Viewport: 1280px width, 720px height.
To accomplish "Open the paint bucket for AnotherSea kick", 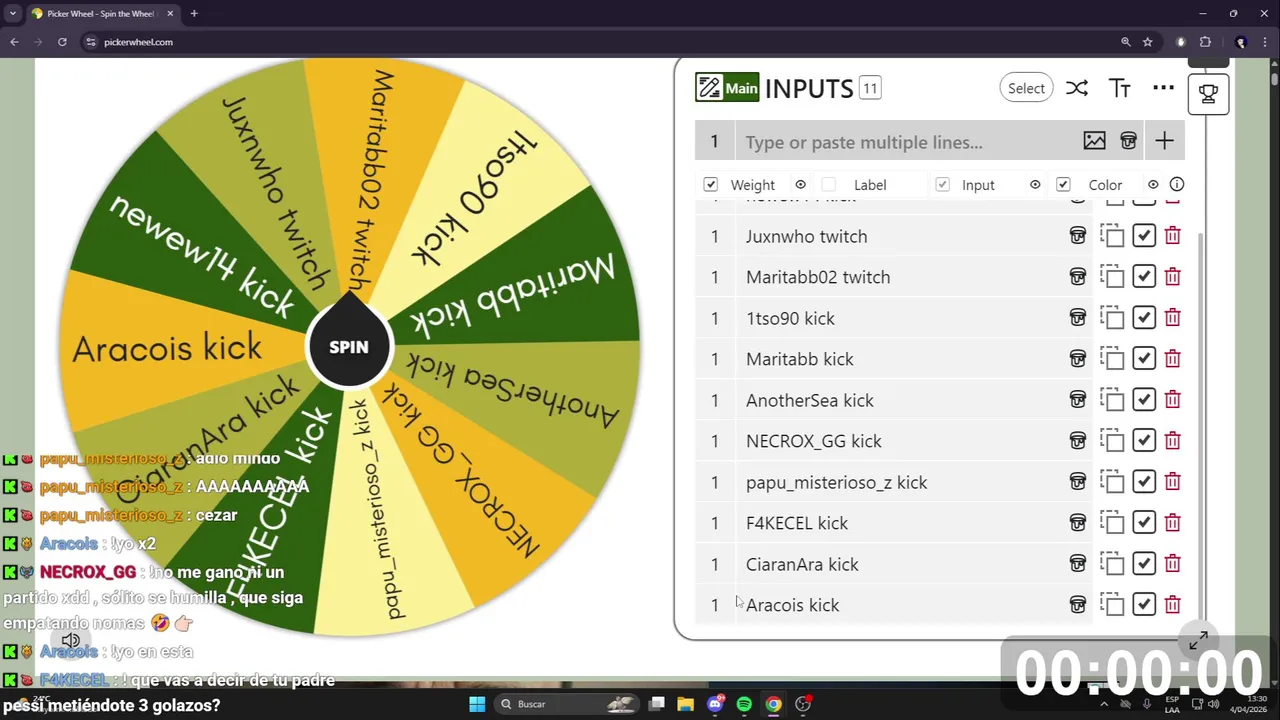I will 1077,400.
